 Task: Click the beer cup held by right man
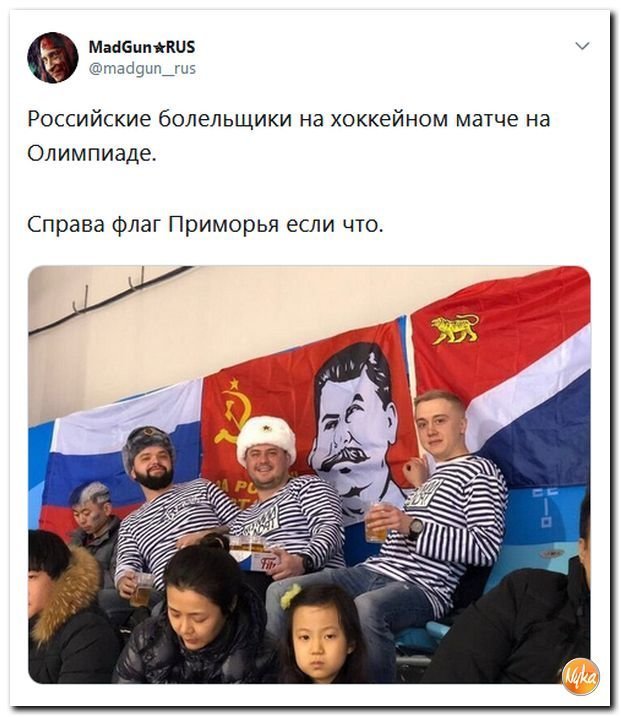click(376, 521)
